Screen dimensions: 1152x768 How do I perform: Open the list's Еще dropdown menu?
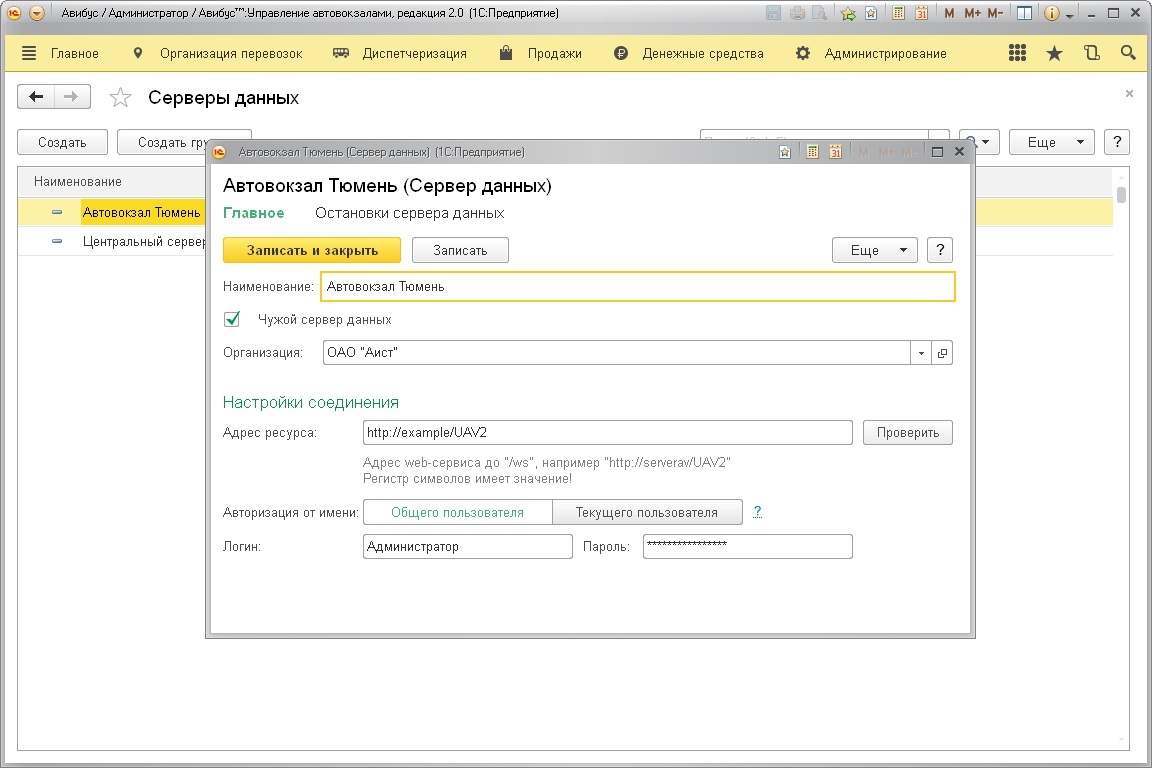[x=1051, y=142]
